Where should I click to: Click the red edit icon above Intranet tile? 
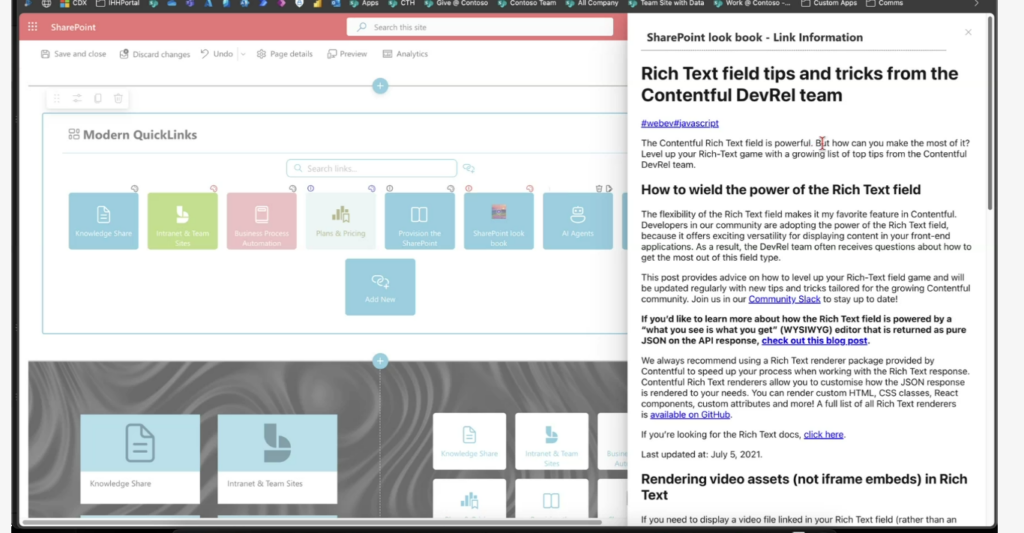click(x=214, y=188)
